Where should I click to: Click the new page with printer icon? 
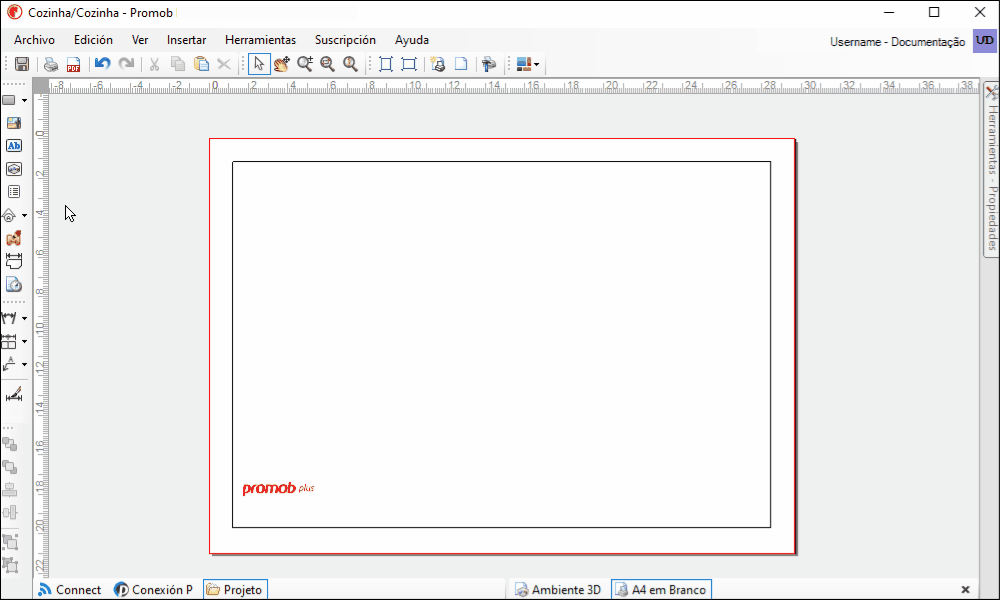point(438,64)
